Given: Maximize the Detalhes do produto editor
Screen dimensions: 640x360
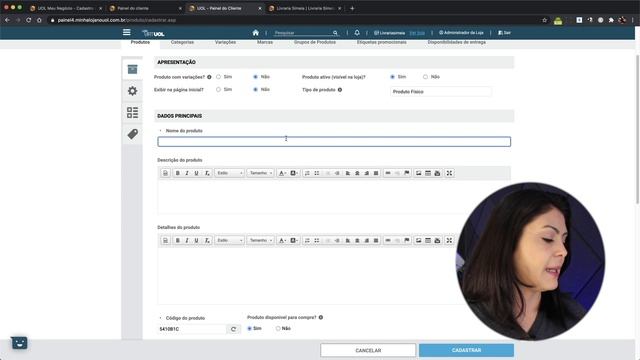Looking at the screenshot, I should coord(449,240).
